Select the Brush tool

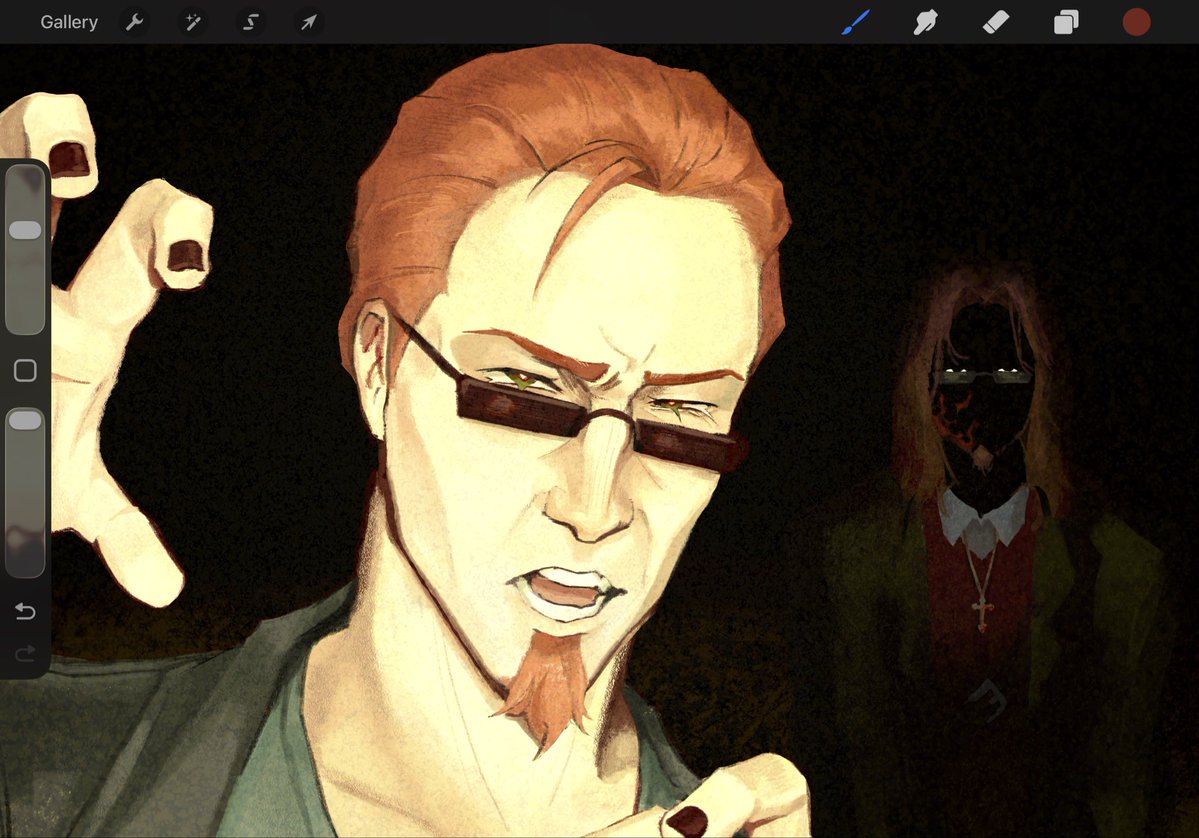[x=856, y=22]
